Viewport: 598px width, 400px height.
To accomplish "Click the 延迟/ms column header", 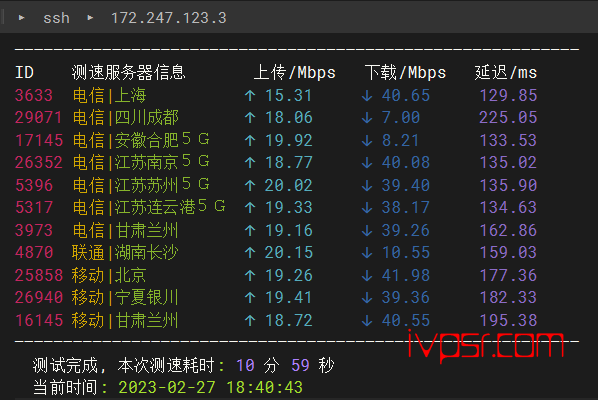I will click(x=506, y=72).
